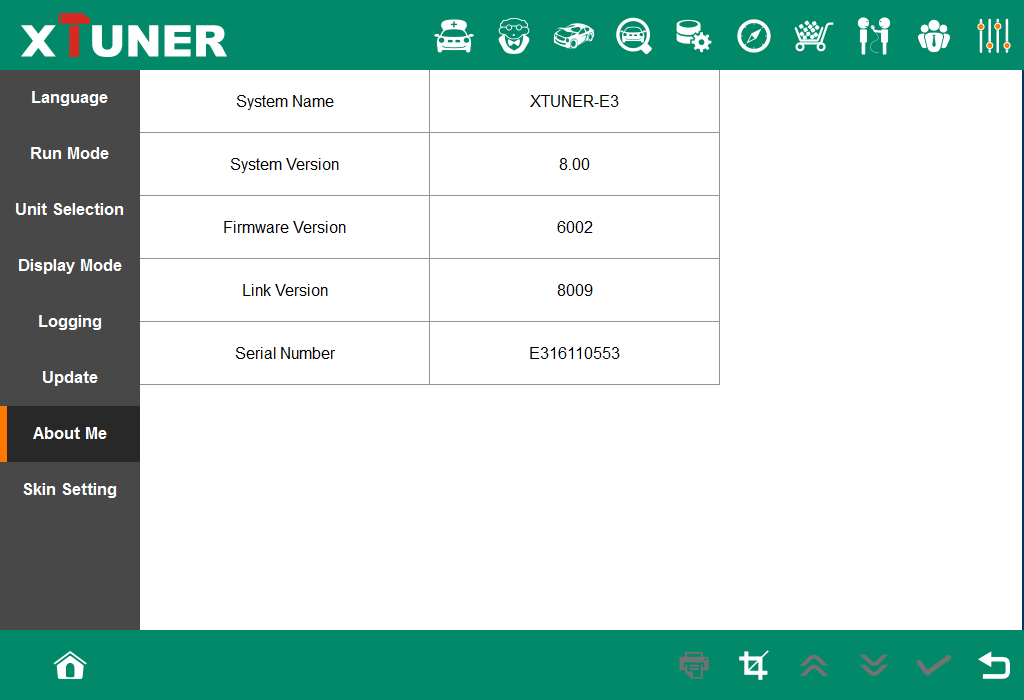Click the System Name label cell

pyautogui.click(x=285, y=101)
